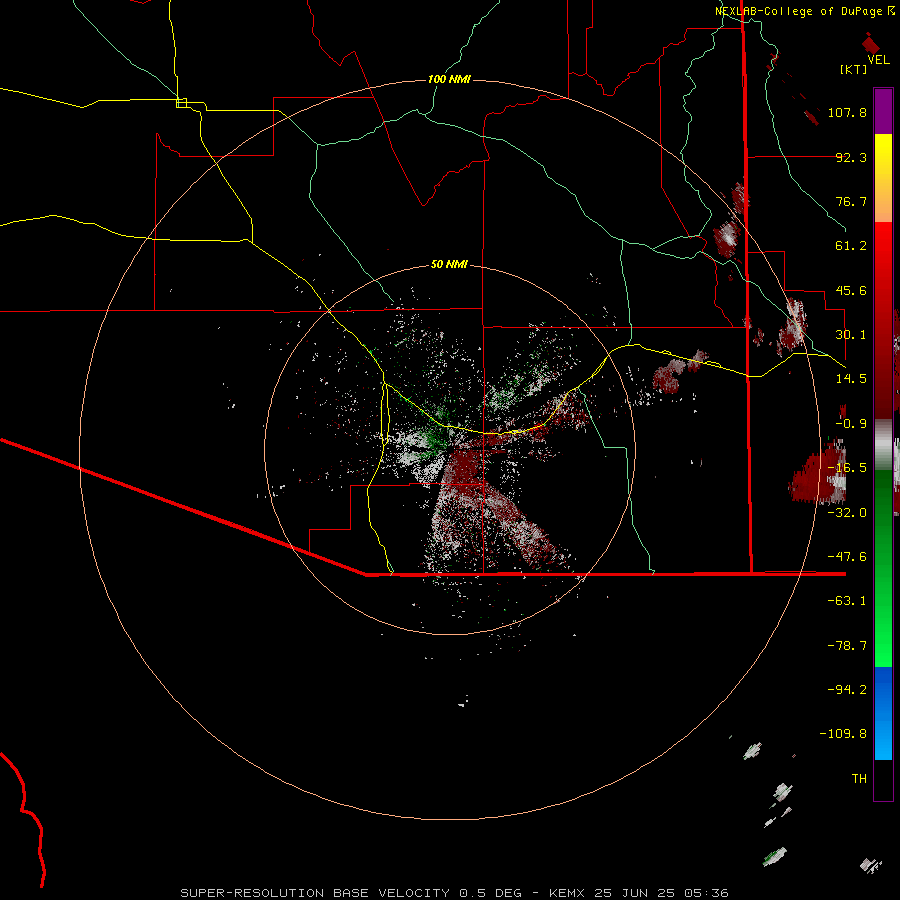Select the -47.6 scale value
Image resolution: width=900 pixels, height=900 pixels.
pos(847,557)
